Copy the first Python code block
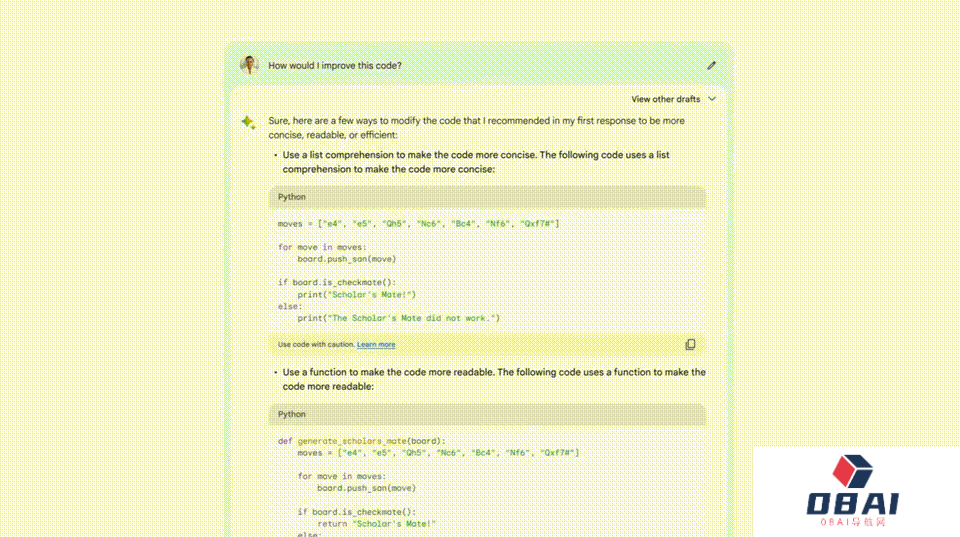The height and width of the screenshot is (537, 960). point(690,344)
